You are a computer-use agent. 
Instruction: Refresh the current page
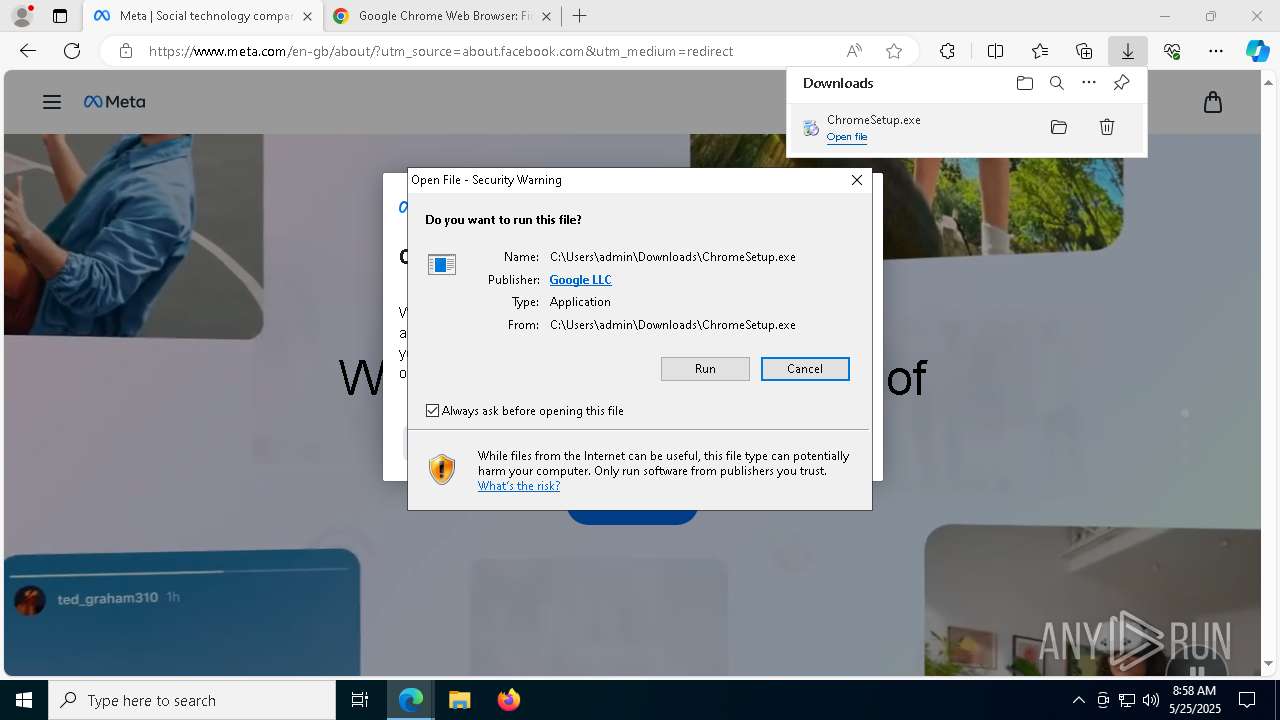point(72,51)
